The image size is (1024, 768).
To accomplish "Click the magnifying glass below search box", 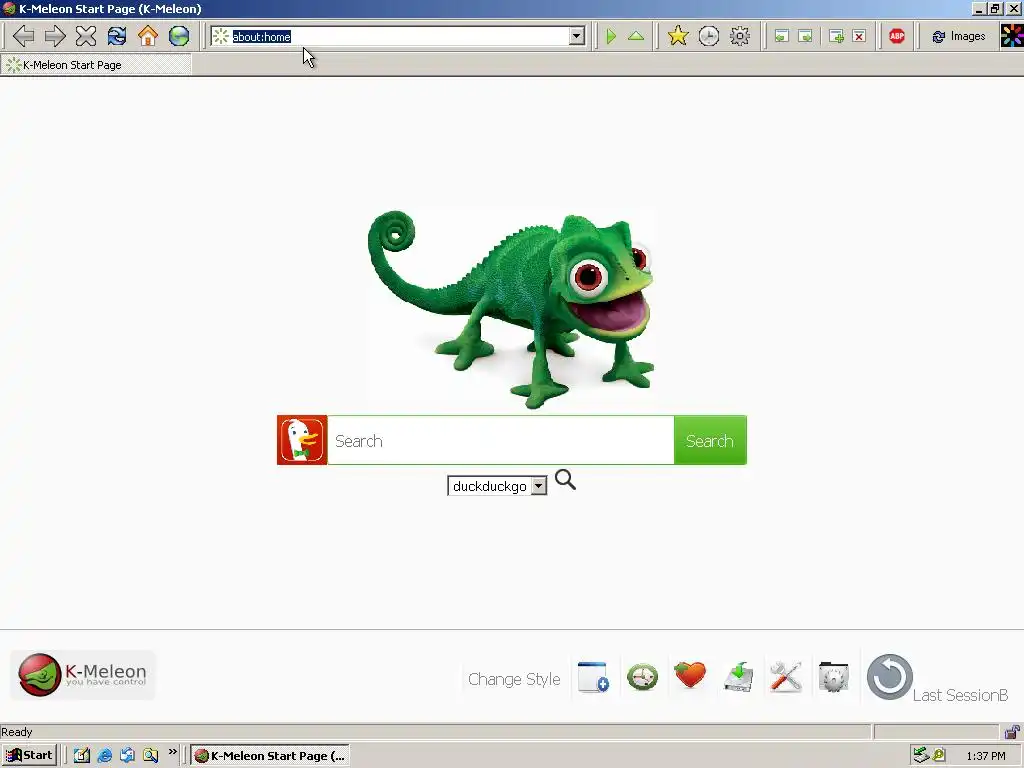I will 565,480.
